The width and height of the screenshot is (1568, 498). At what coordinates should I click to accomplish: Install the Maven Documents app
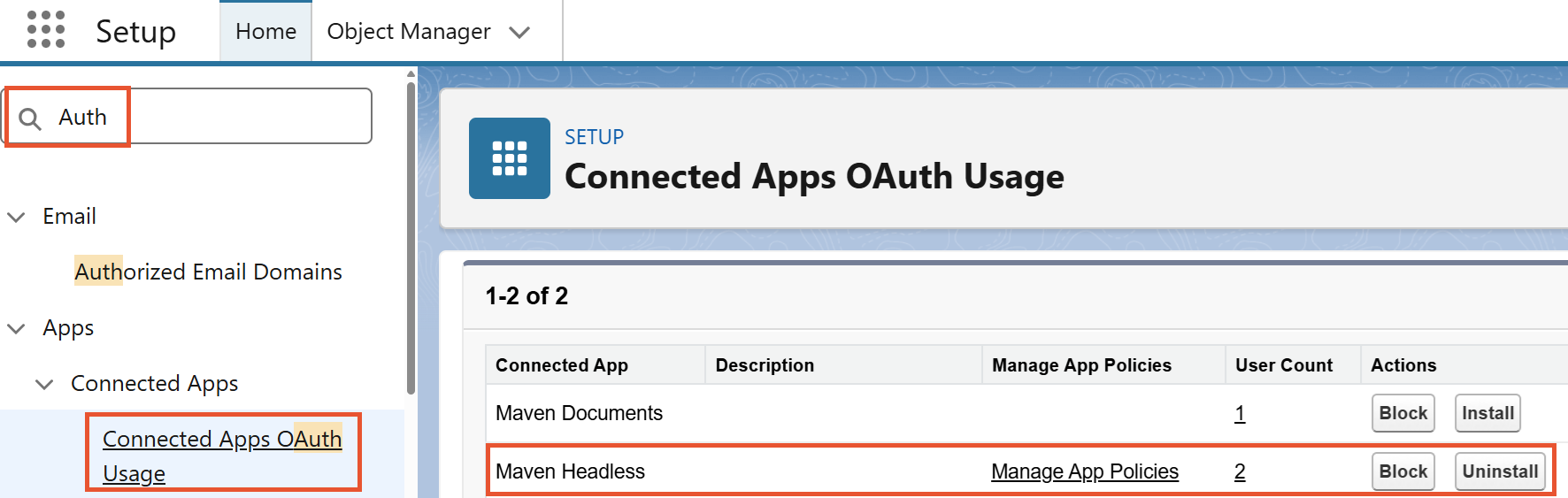coord(1487,413)
